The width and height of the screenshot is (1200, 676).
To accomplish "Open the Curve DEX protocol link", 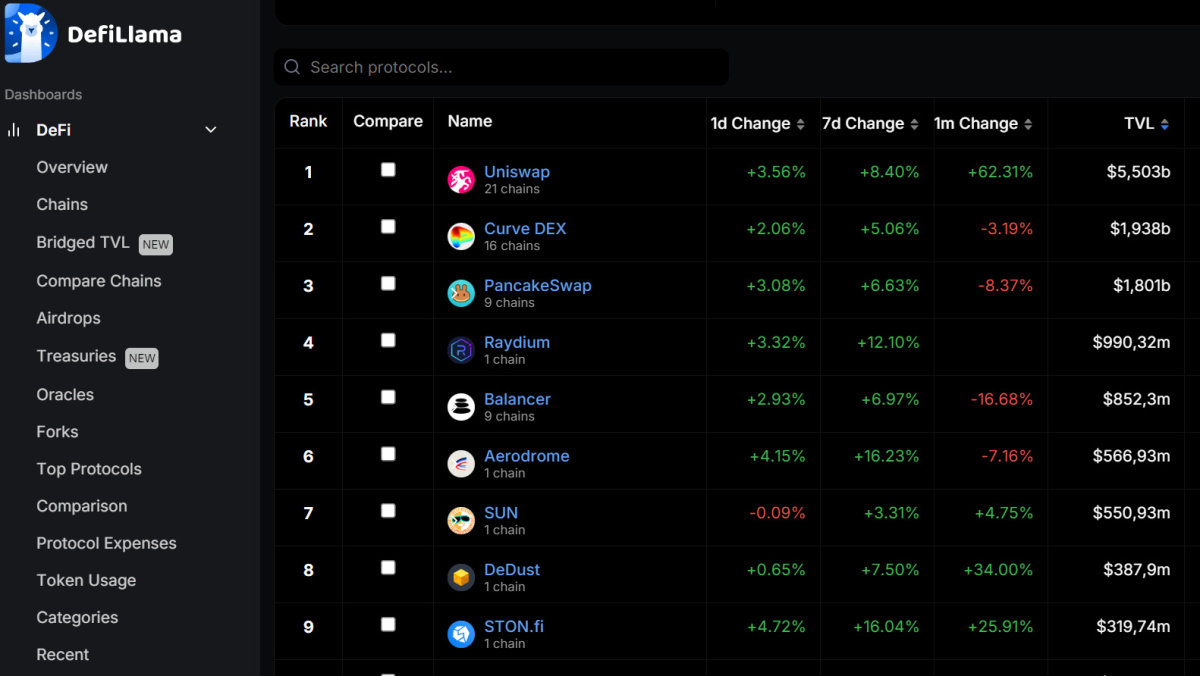I will pyautogui.click(x=525, y=229).
